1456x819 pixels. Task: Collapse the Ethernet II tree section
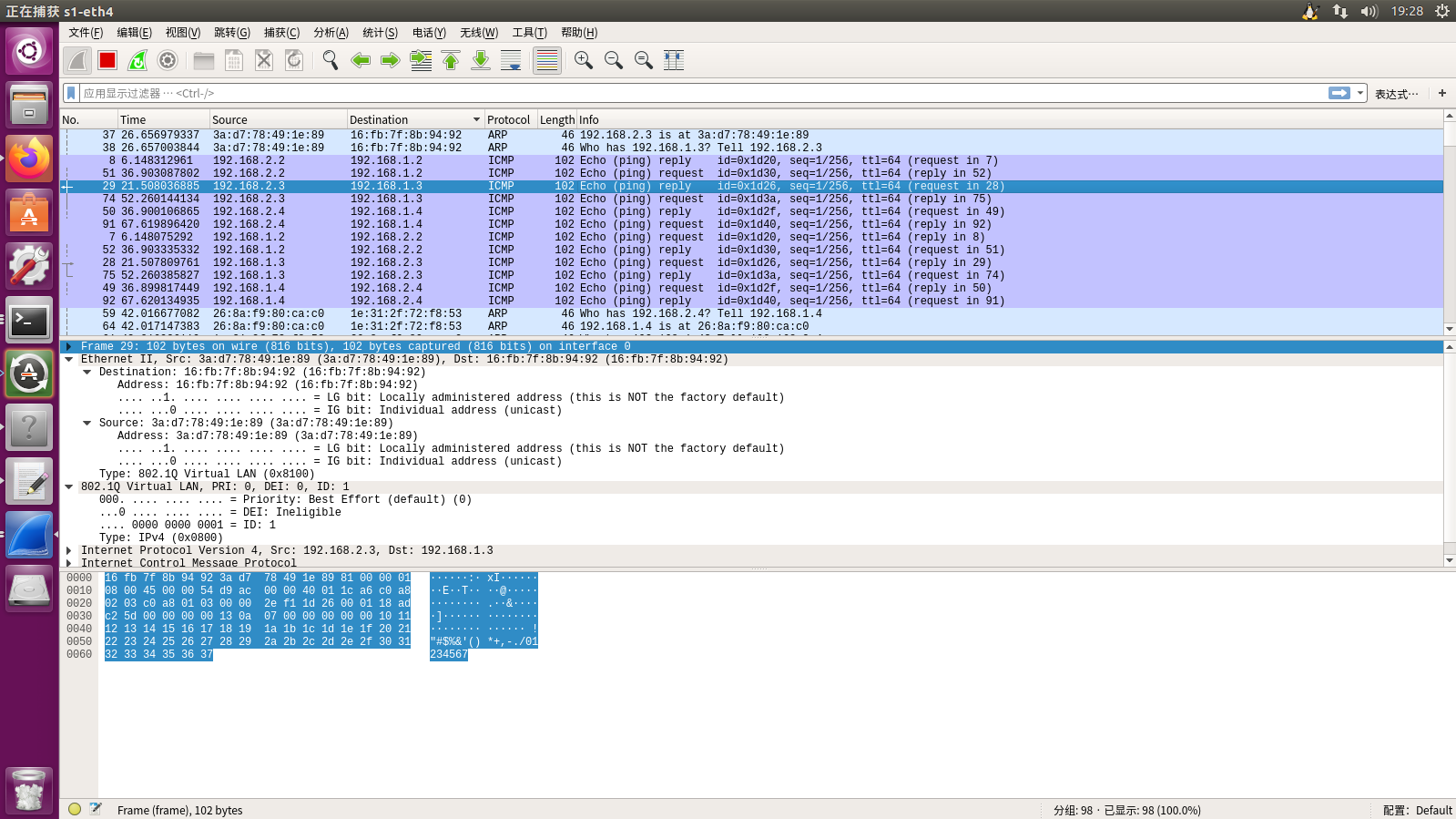point(69,359)
